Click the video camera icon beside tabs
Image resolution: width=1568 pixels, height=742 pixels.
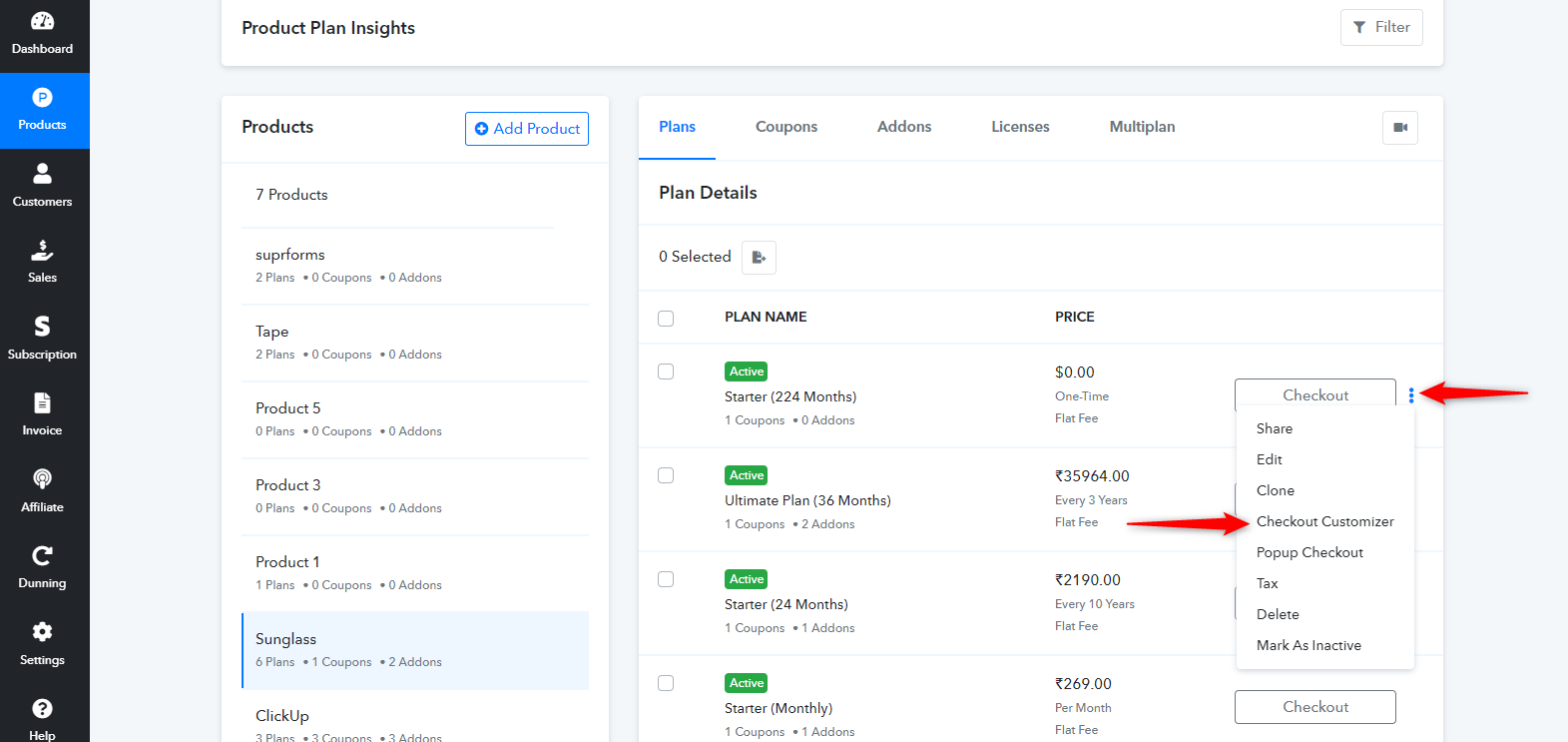tap(1400, 128)
